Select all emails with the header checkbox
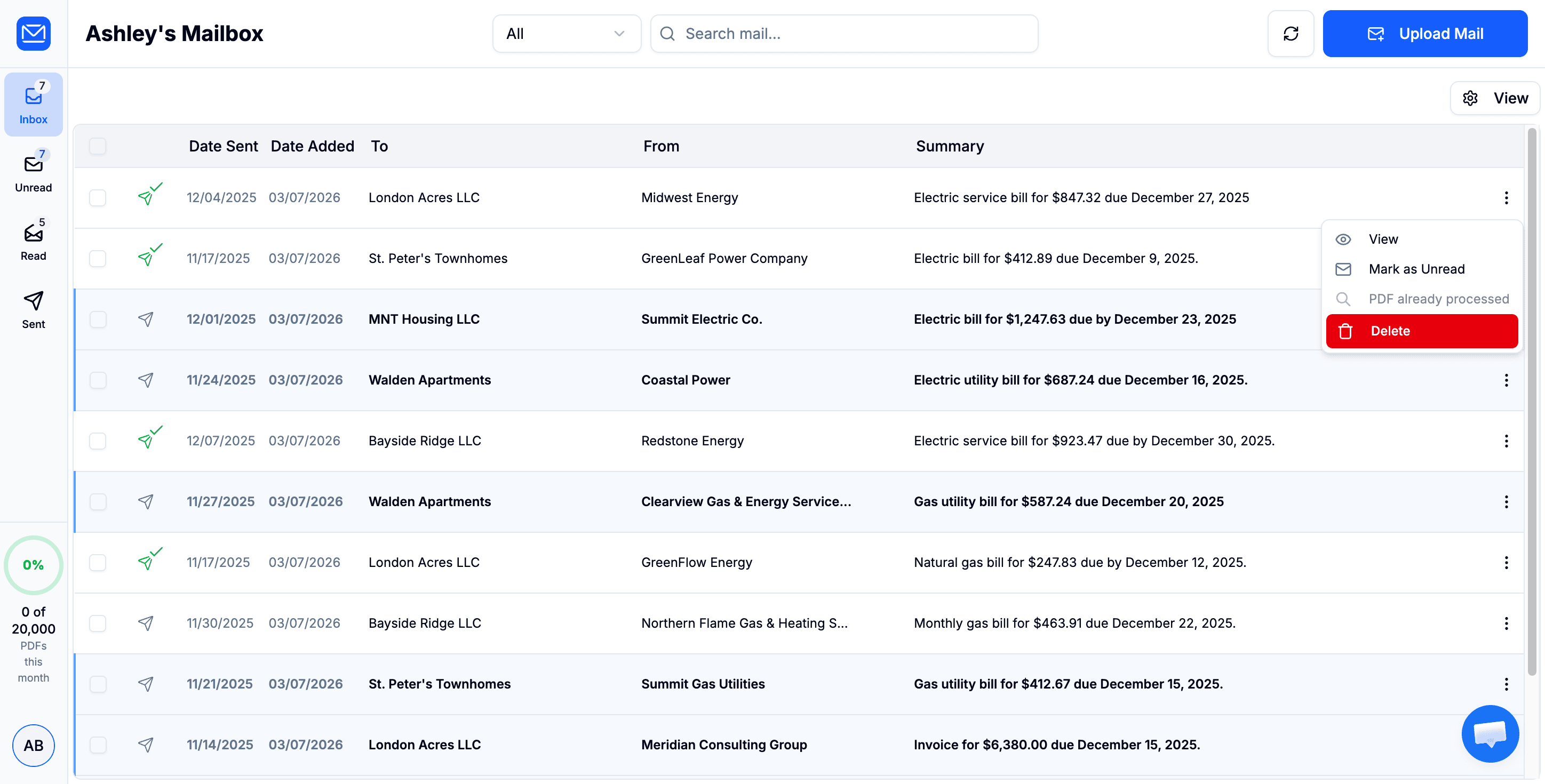Screen dimensions: 1545x784 tap(98, 146)
